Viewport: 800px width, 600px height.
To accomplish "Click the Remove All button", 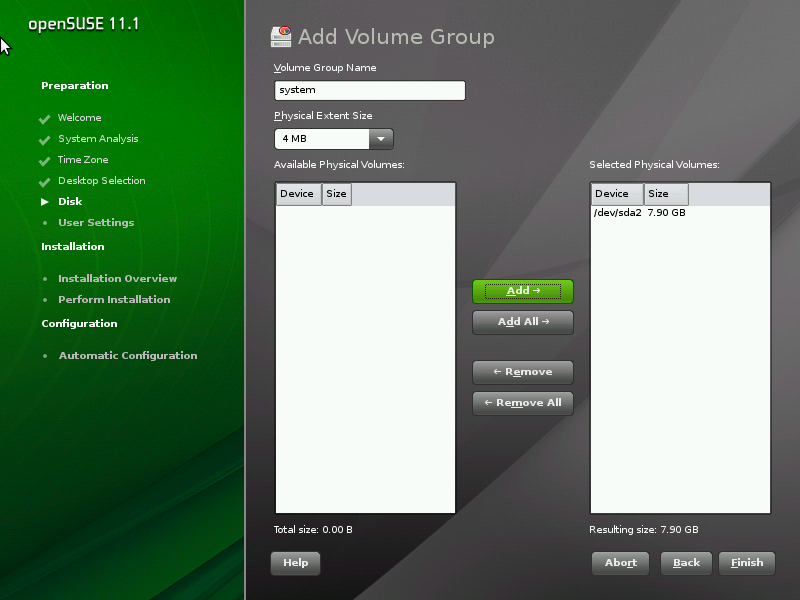I will (x=522, y=403).
